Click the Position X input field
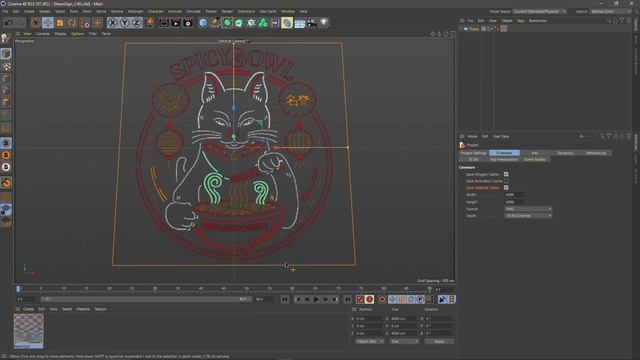The height and width of the screenshot is (360, 640). (369, 319)
